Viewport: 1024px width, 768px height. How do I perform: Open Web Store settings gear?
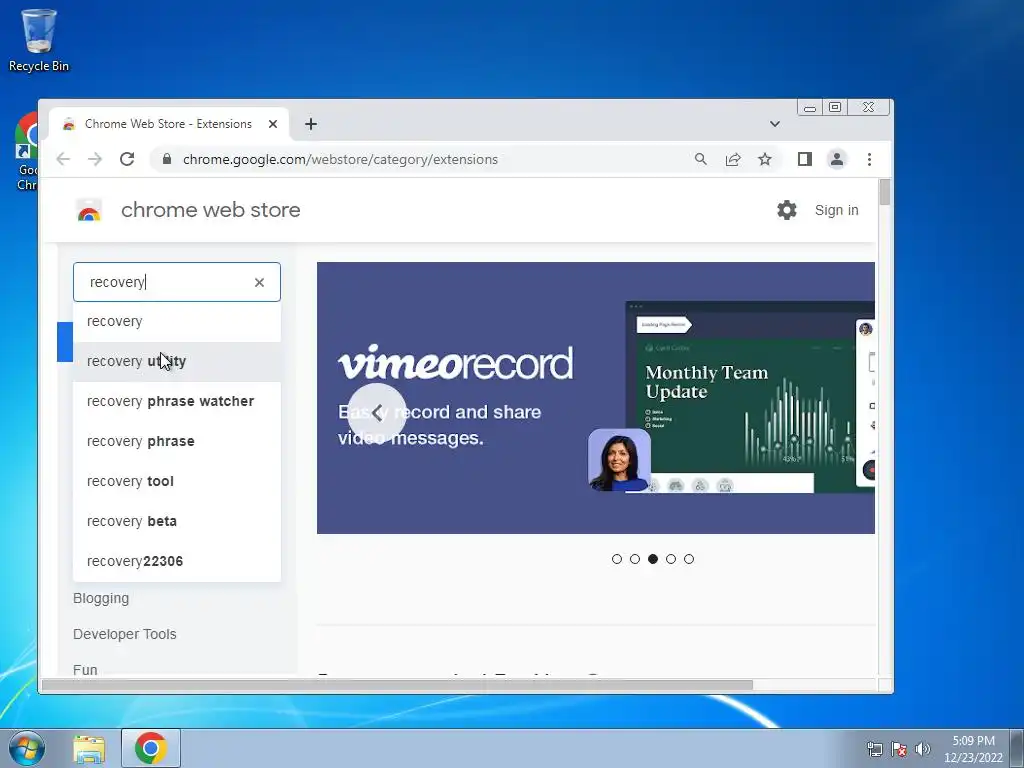787,210
